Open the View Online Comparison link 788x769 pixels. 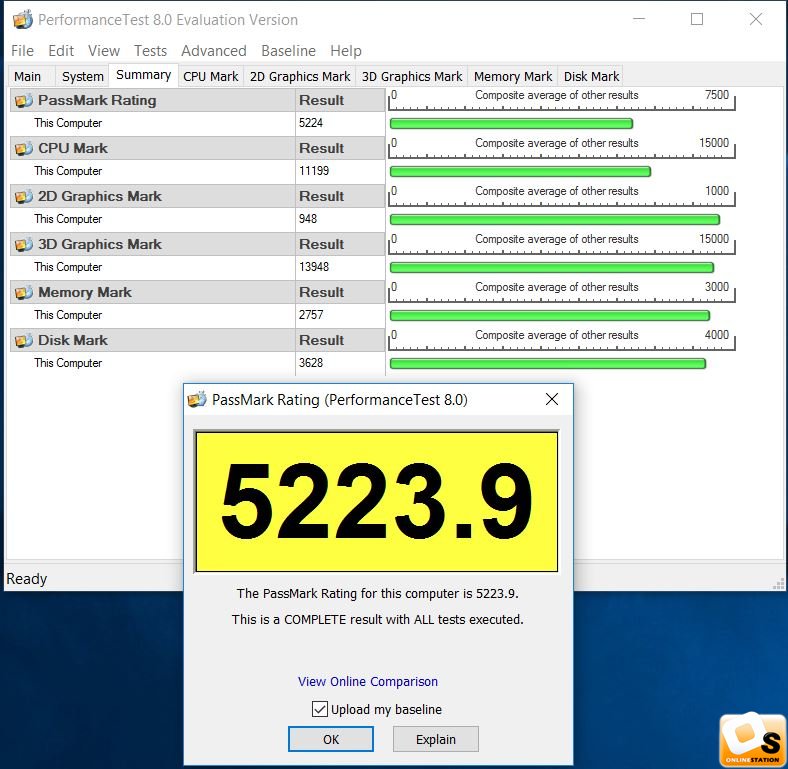367,682
